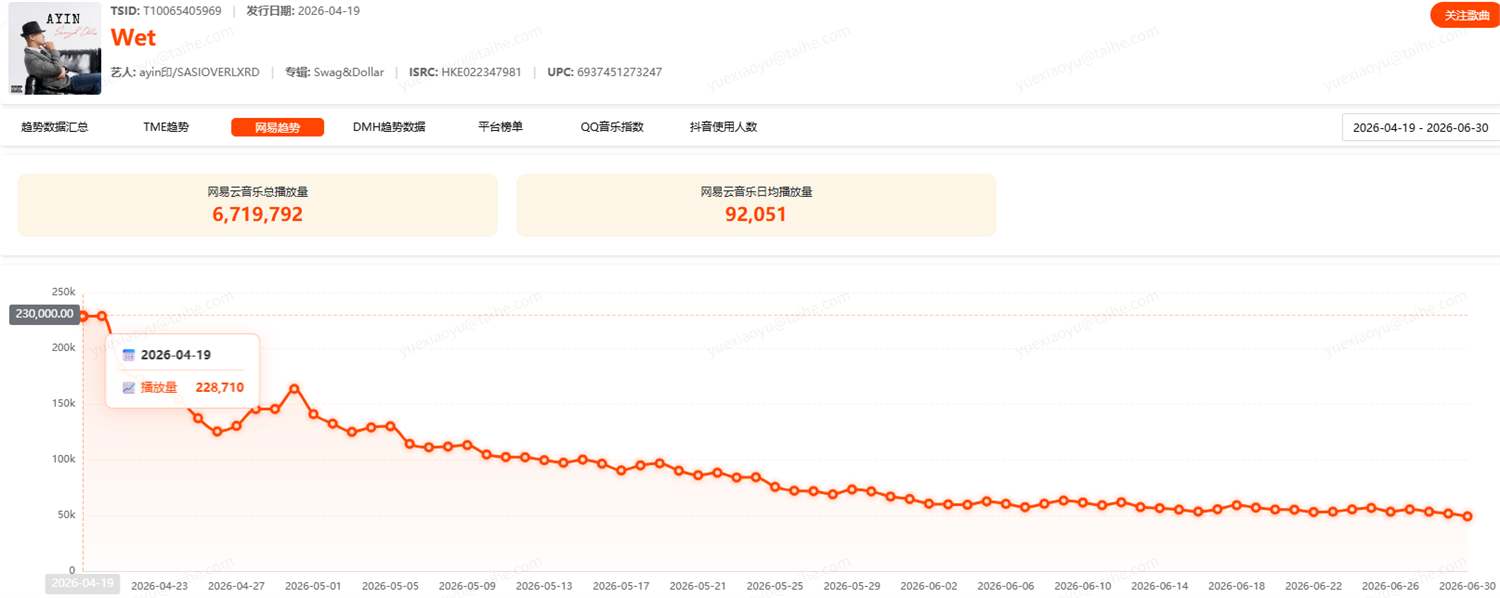Viewport: 1500px width, 598px height.
Task: Click the 250k y-axis label
Action: point(63,292)
